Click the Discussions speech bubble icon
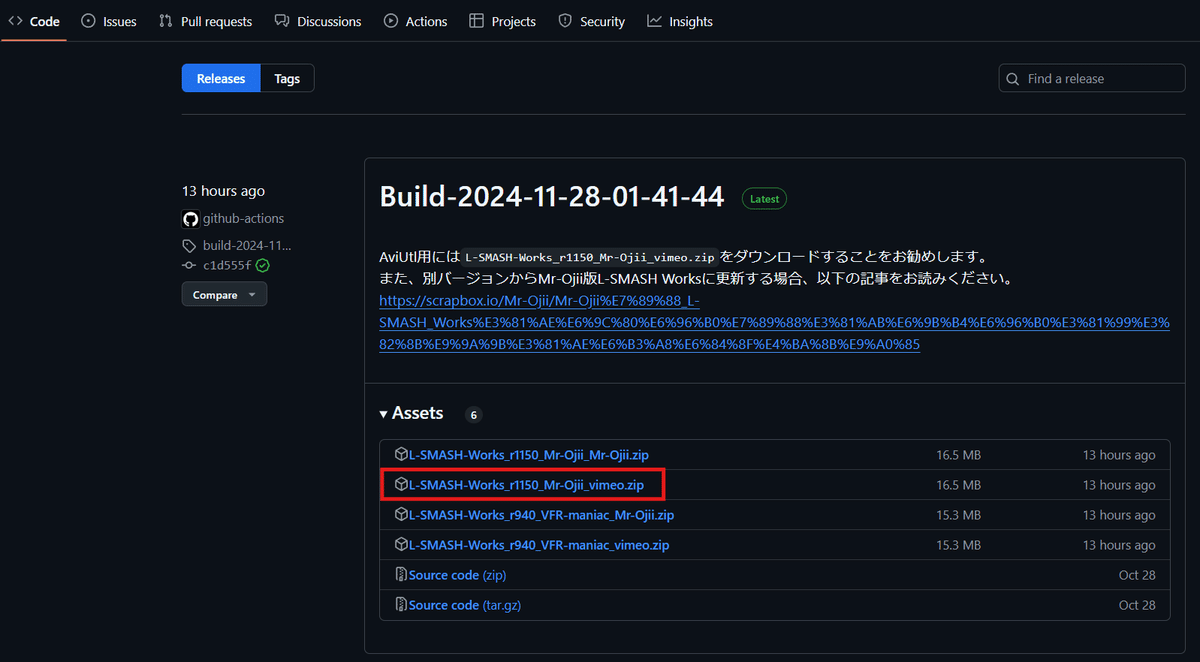Image resolution: width=1200 pixels, height=662 pixels. [282, 21]
